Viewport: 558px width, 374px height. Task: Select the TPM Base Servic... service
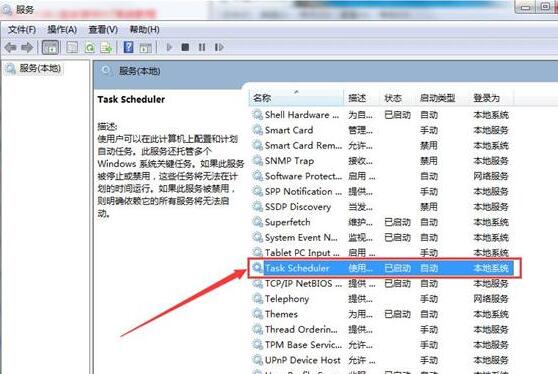pos(381,345)
